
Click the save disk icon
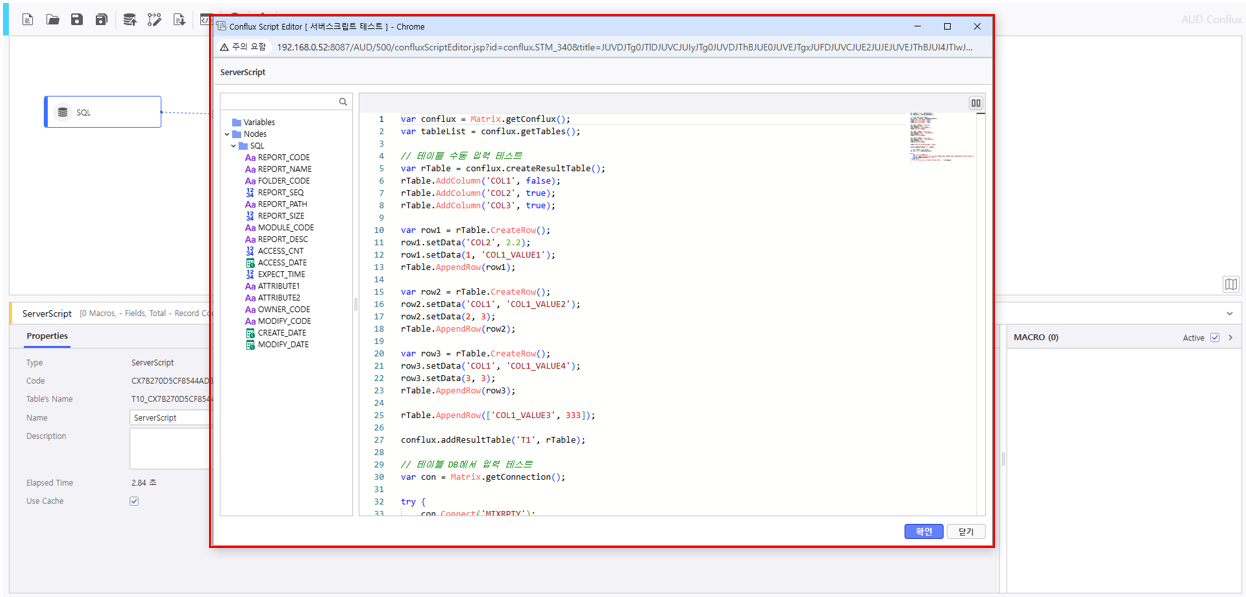point(77,20)
